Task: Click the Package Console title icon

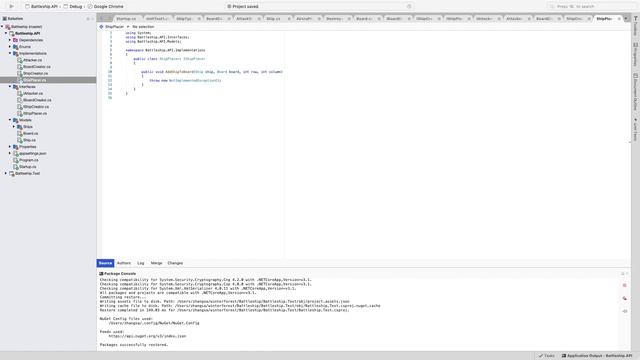Action: 101,273
